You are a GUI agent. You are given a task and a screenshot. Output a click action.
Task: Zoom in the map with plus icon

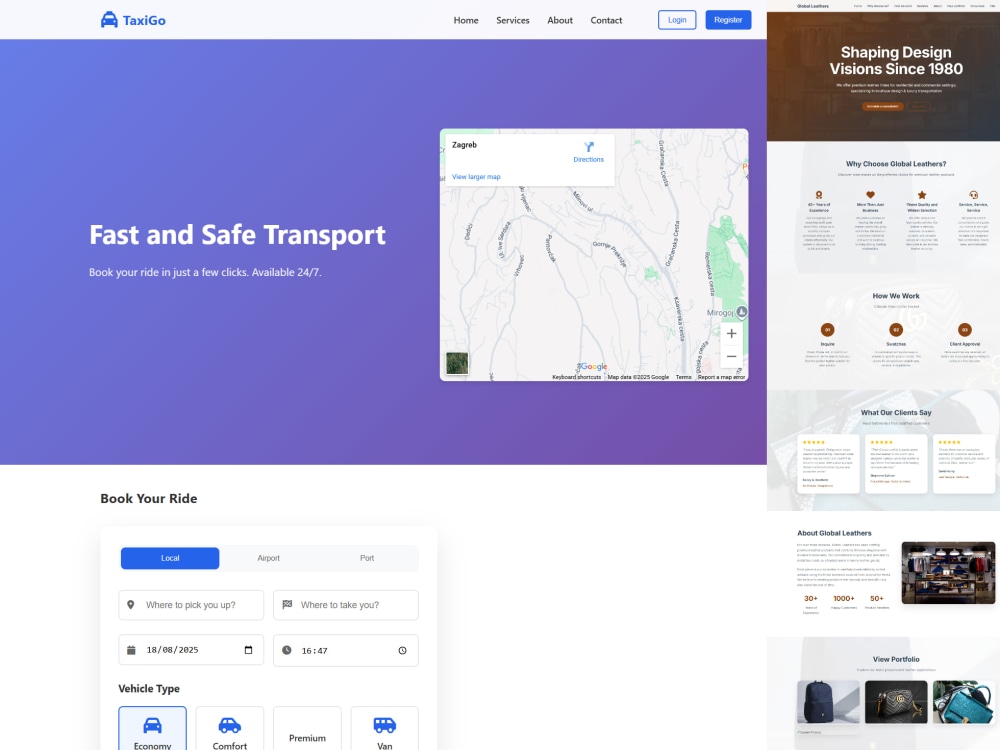coord(732,334)
